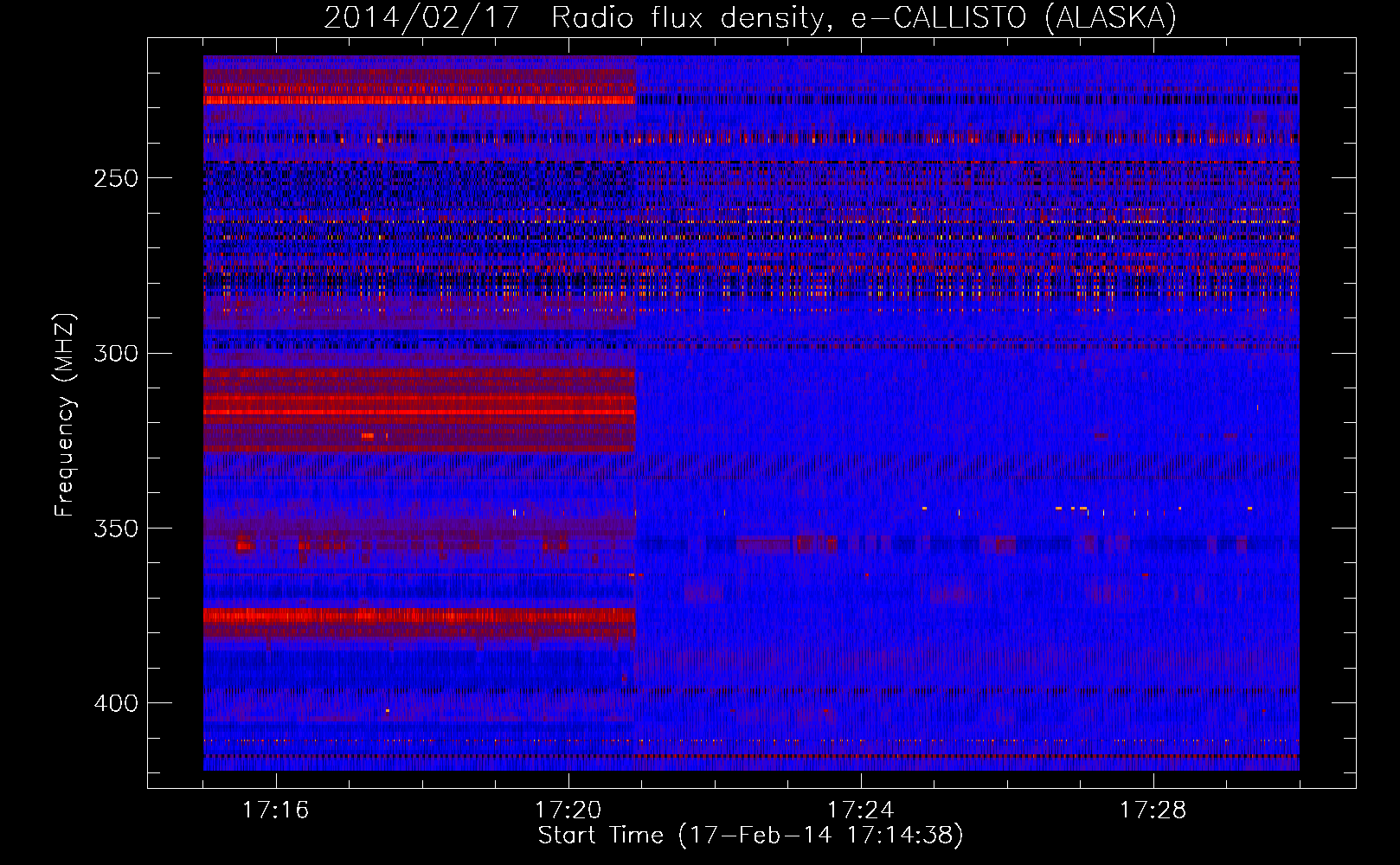The height and width of the screenshot is (865, 1400).
Task: Click the 350 frequency tick label
Action: 116,528
